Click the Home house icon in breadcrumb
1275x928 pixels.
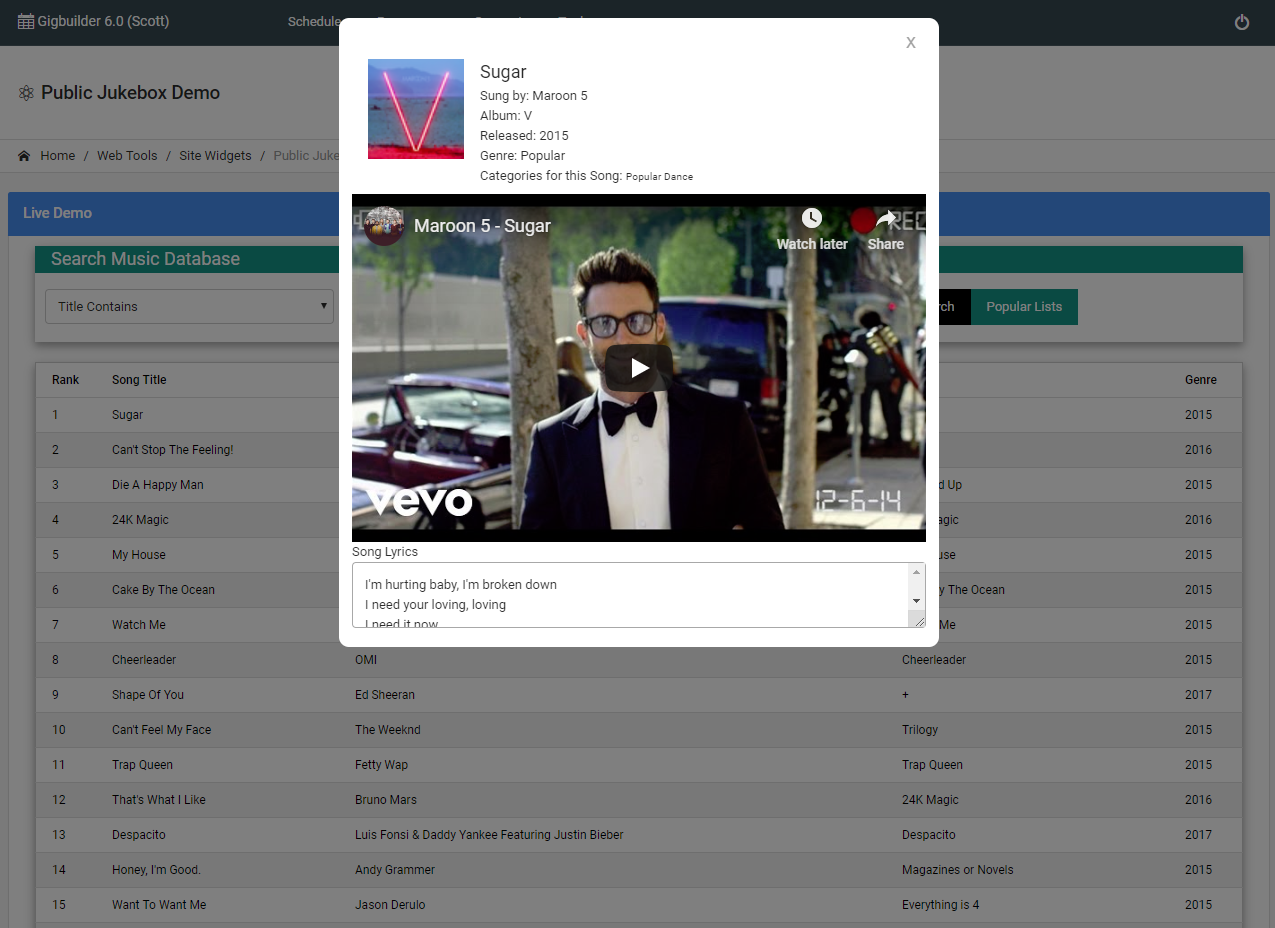[24, 156]
